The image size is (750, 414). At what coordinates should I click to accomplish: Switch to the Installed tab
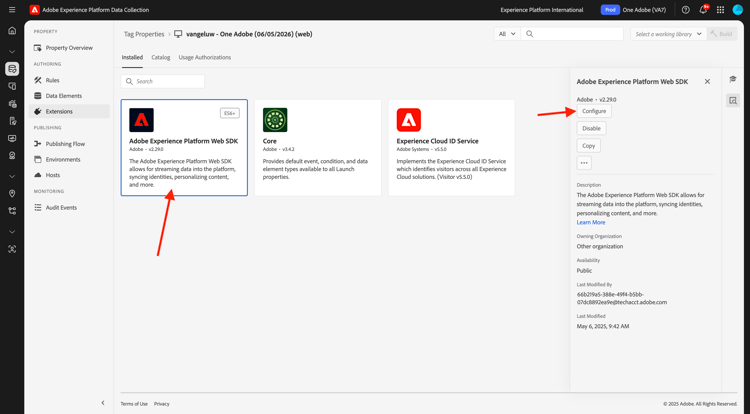[x=132, y=57]
